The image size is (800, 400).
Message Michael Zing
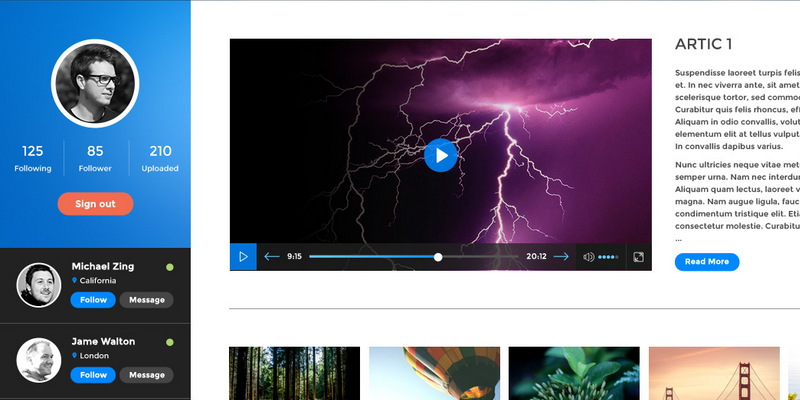146,300
